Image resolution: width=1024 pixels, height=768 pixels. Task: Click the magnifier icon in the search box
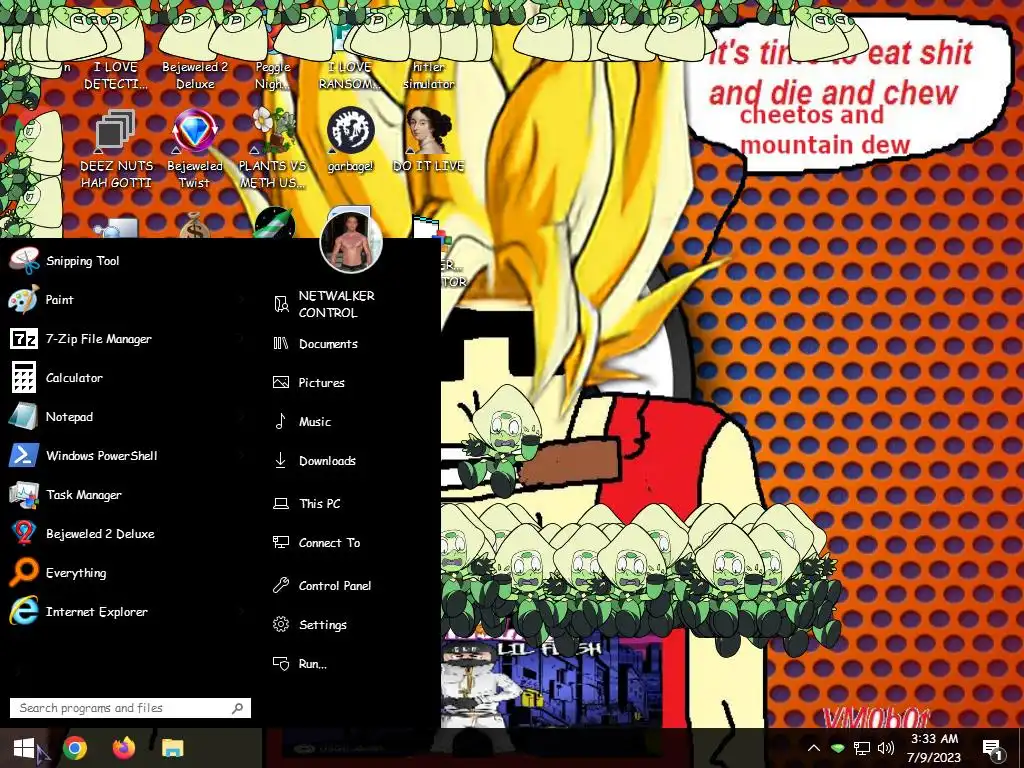click(x=238, y=708)
